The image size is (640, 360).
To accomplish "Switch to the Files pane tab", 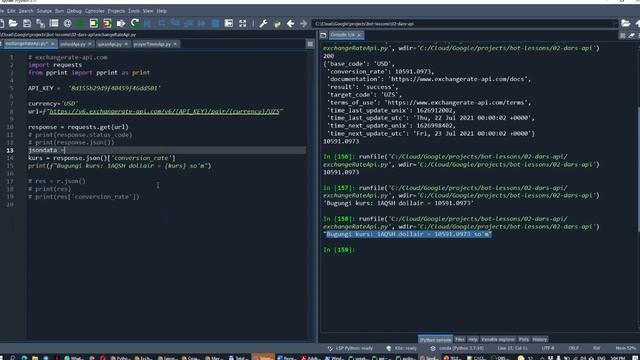I will click(x=460, y=340).
